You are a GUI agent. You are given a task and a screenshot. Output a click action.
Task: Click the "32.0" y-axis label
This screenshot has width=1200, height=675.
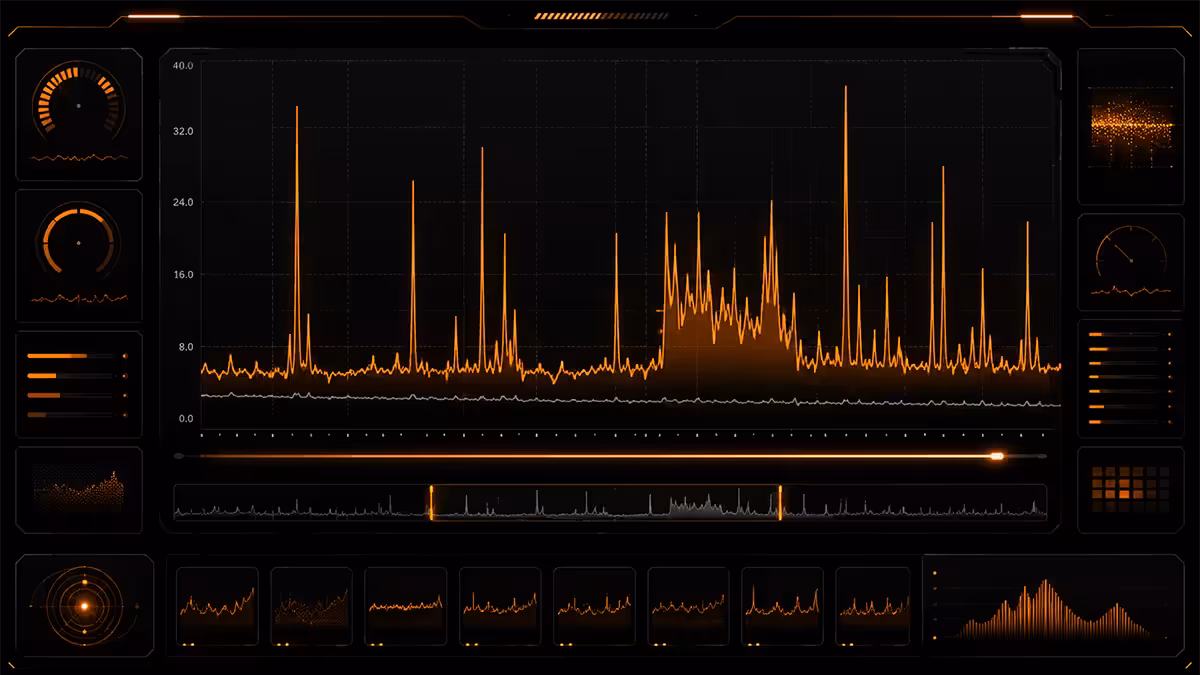(x=183, y=131)
